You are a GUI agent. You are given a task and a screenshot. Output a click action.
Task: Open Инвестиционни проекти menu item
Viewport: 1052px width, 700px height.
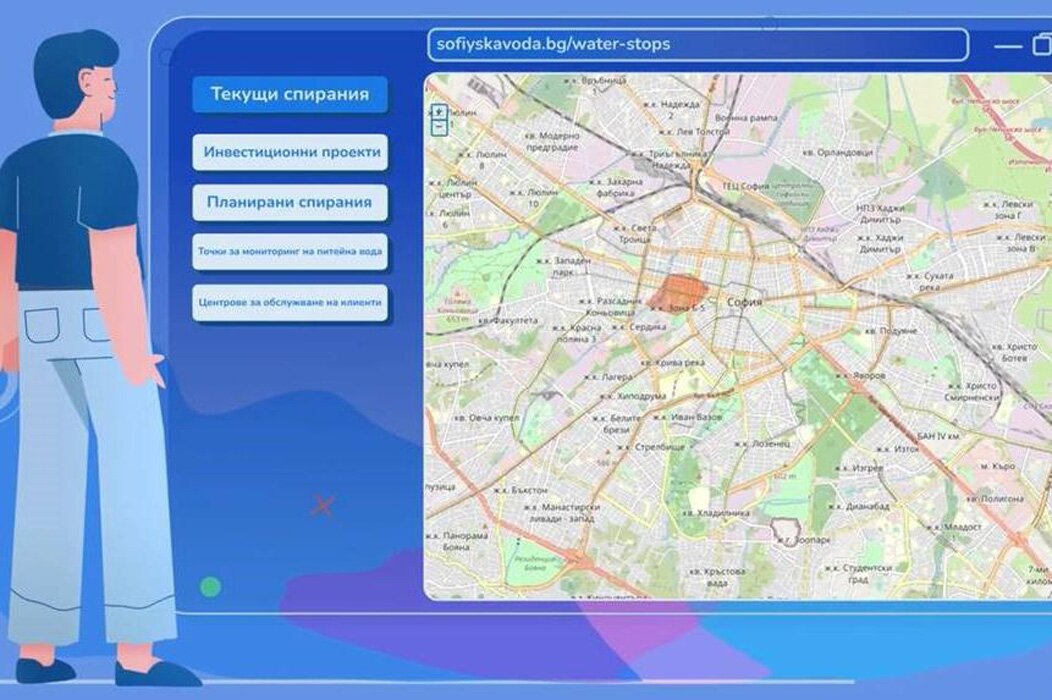pyautogui.click(x=290, y=152)
